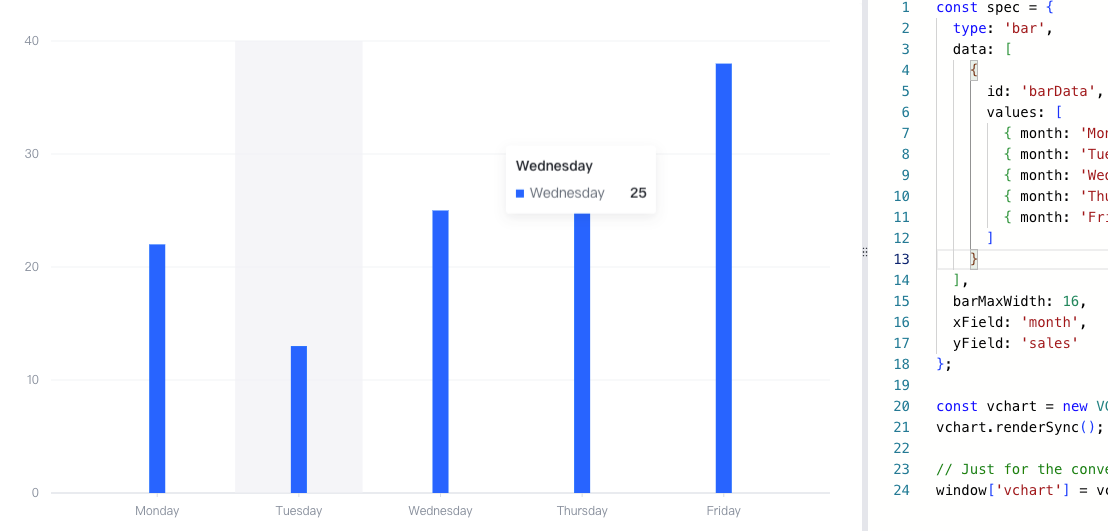Click the Thursday x-axis label
1108x531 pixels.
pyautogui.click(x=582, y=510)
